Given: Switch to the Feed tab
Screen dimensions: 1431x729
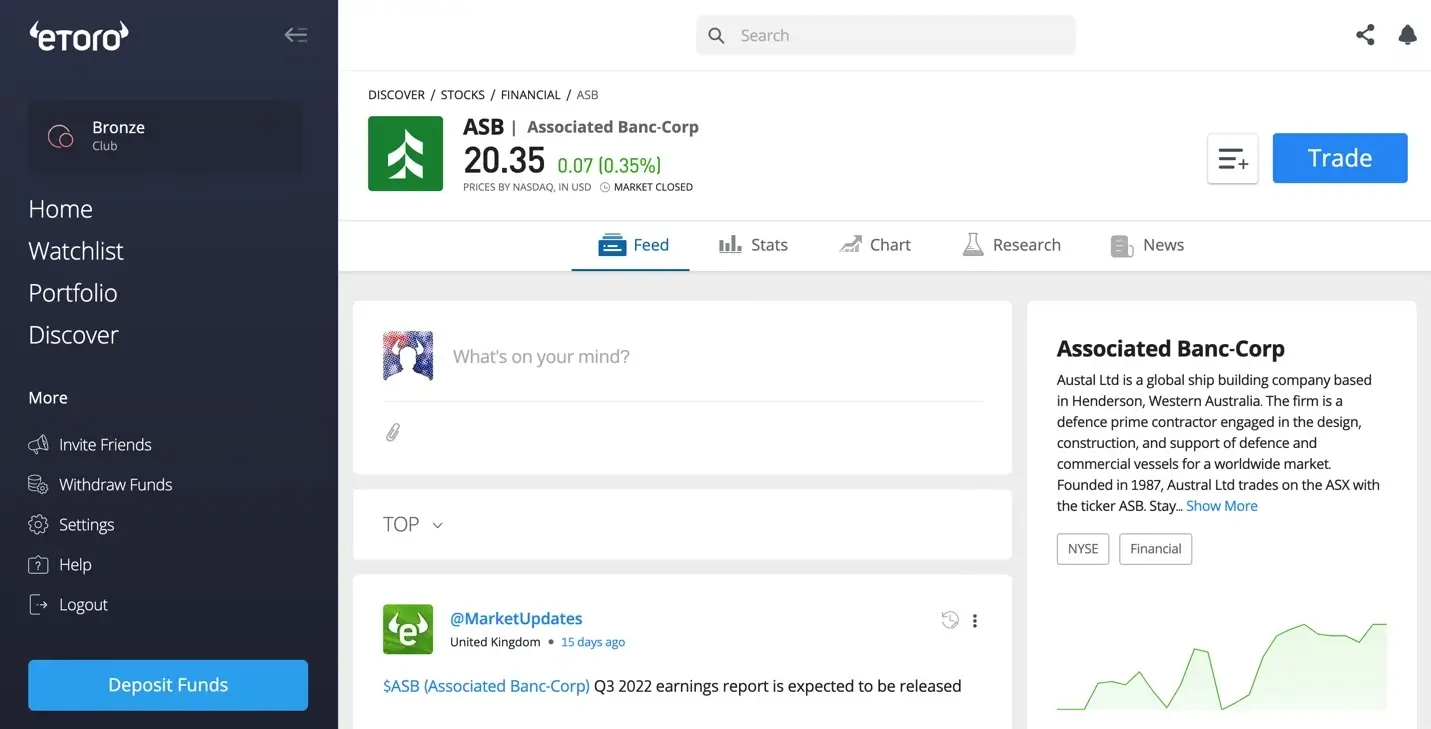Looking at the screenshot, I should (x=633, y=245).
